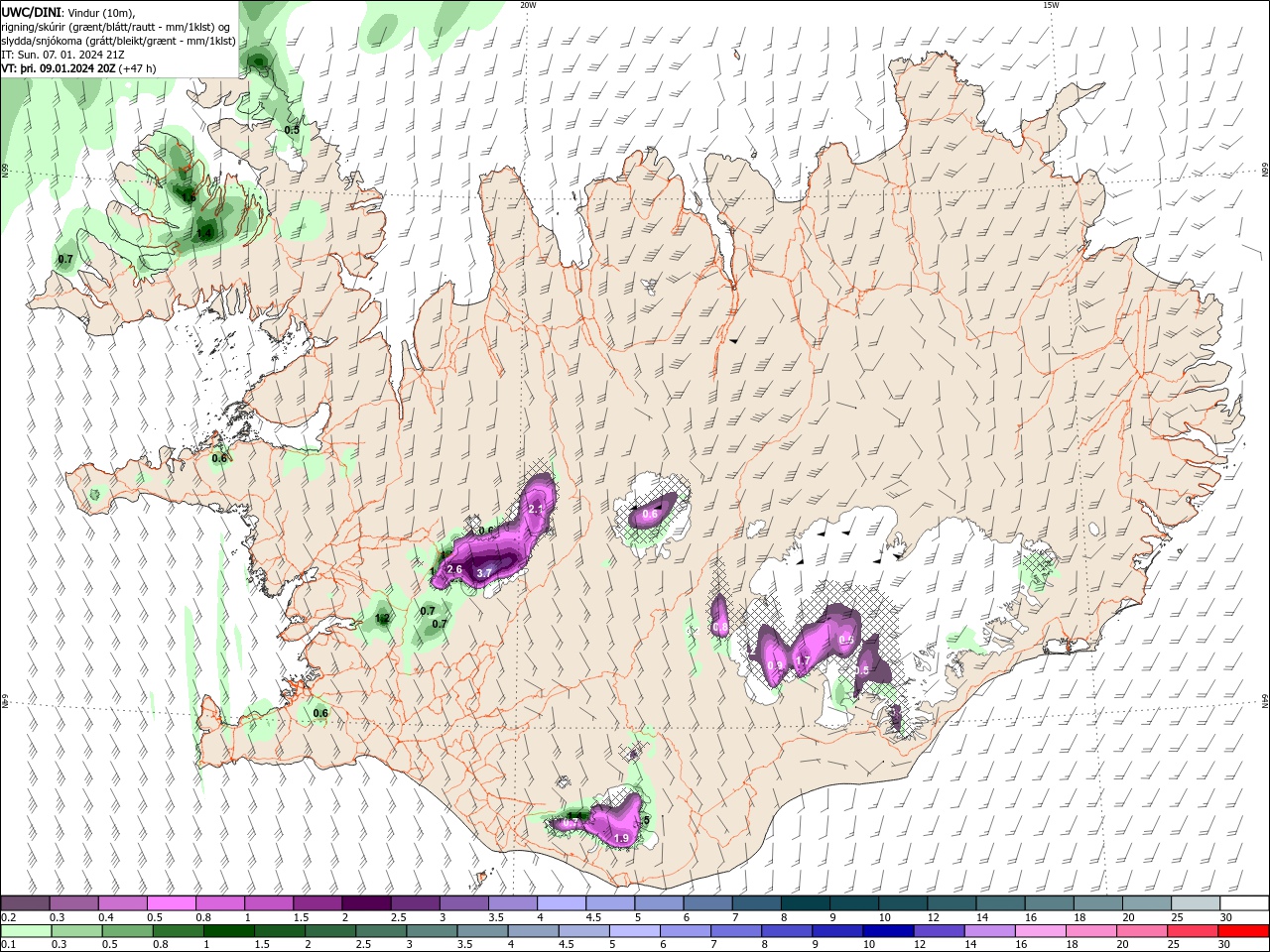Select the light green swatch between 0.3 and 0.5

(x=75, y=931)
